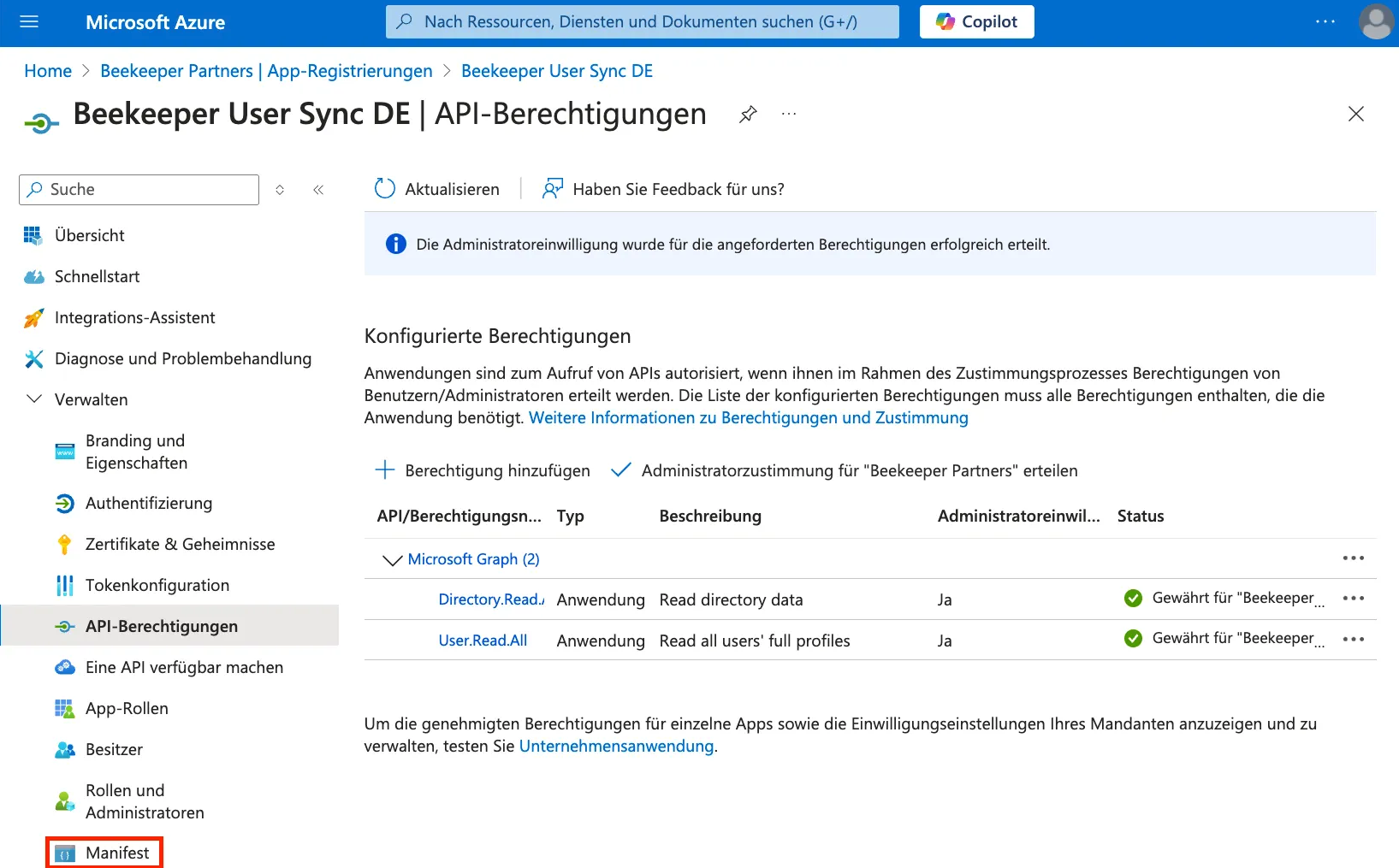This screenshot has height=868, width=1399.
Task: Open the Microsoft Graph (2) link
Action: click(x=473, y=558)
